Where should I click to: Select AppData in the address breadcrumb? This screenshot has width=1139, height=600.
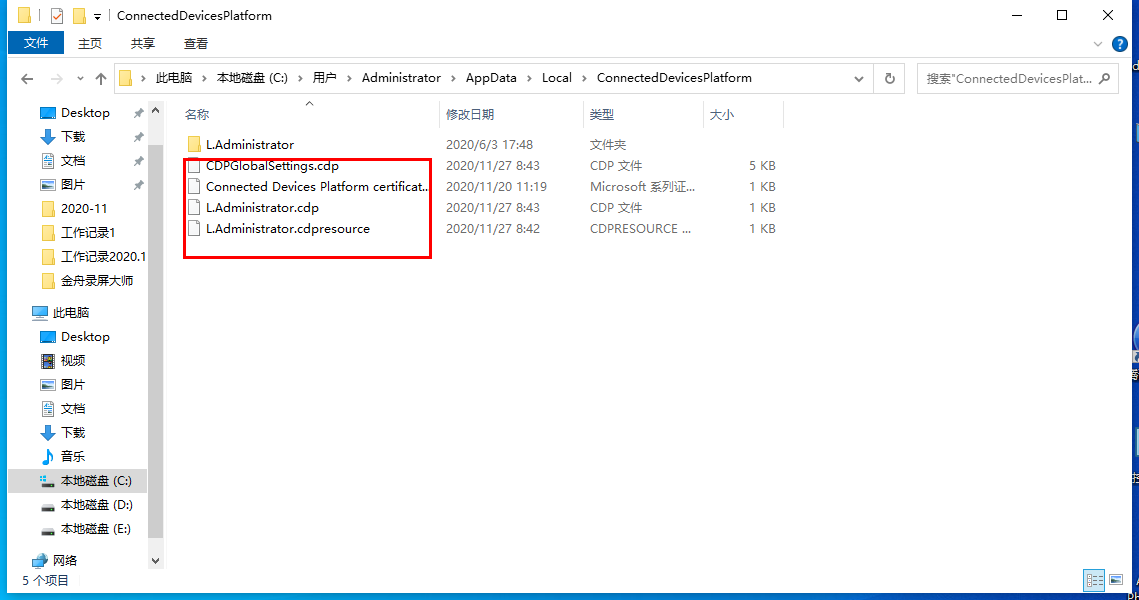point(491,78)
